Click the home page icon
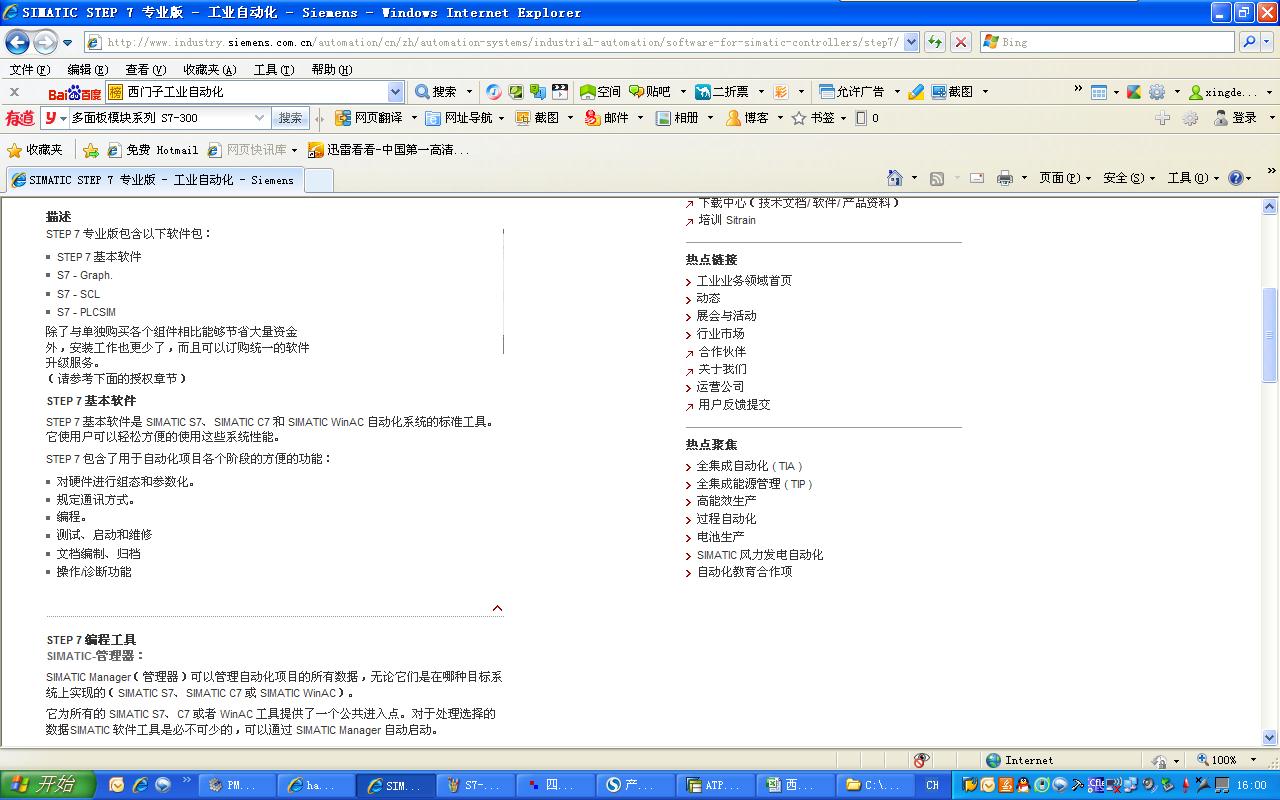 pyautogui.click(x=895, y=178)
